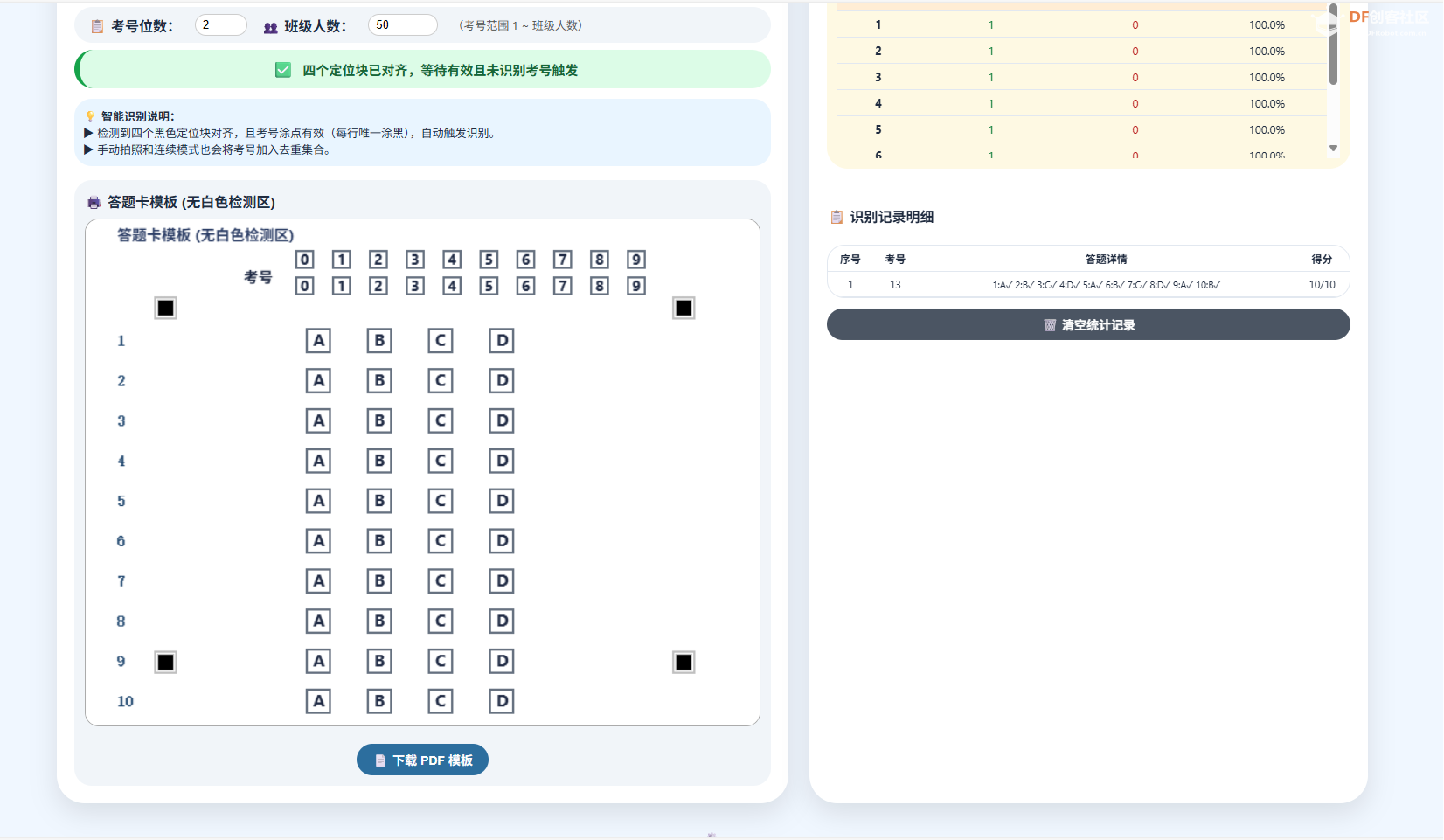Click digit 1 box in second 考号 row
1444x840 pixels.
tap(342, 286)
